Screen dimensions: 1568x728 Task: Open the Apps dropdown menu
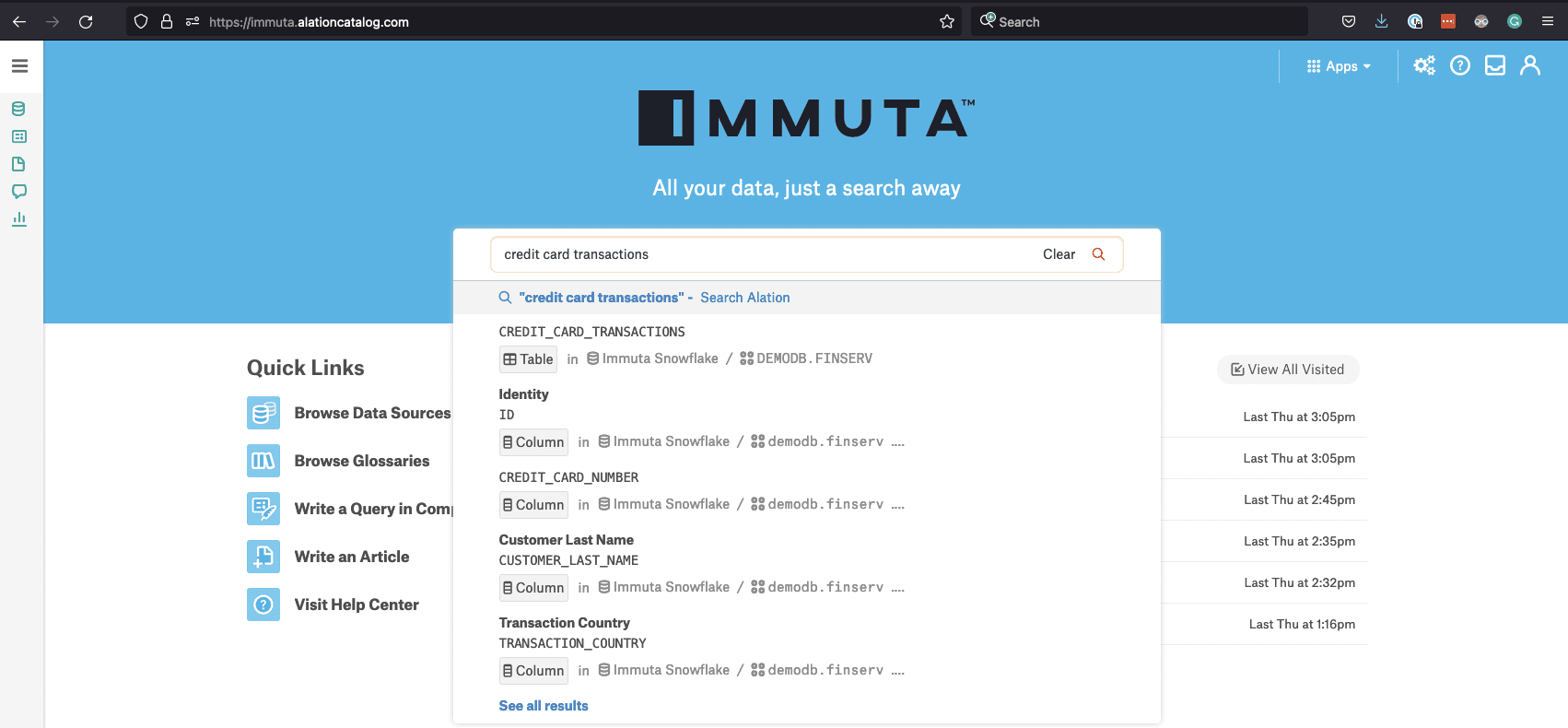(1339, 66)
